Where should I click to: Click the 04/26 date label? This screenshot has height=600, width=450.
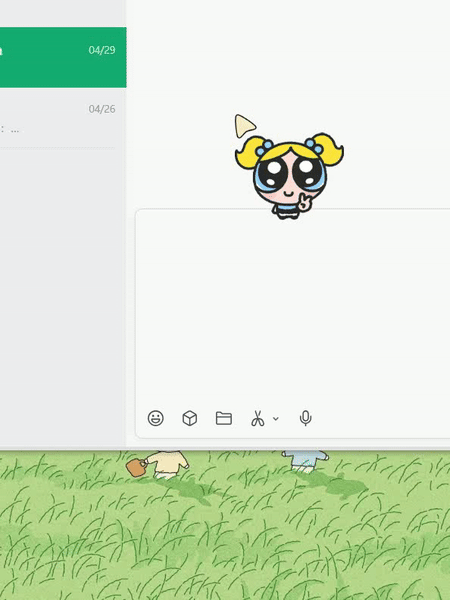point(102,109)
